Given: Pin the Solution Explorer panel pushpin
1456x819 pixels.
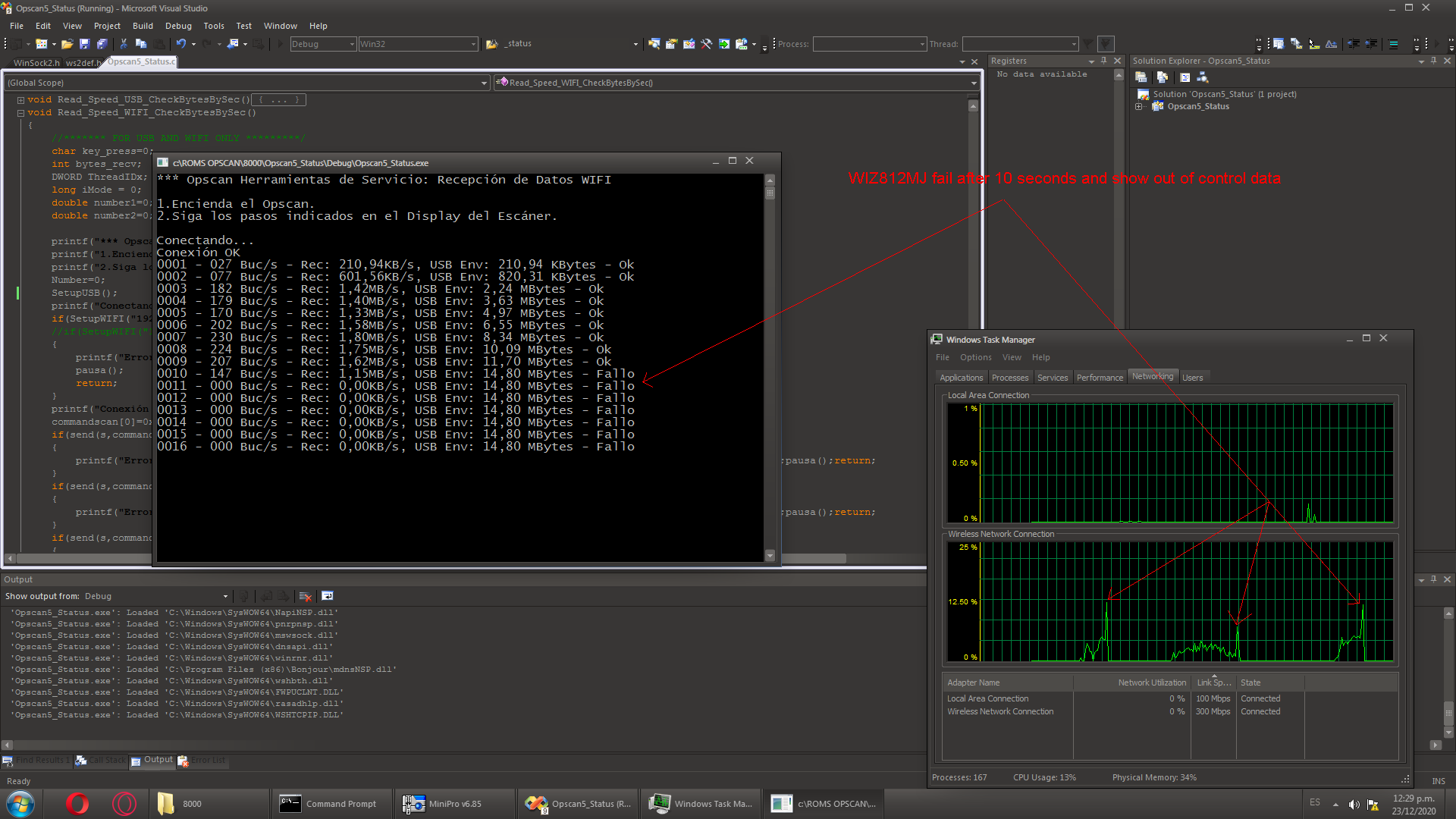Looking at the screenshot, I should coord(1433,61).
